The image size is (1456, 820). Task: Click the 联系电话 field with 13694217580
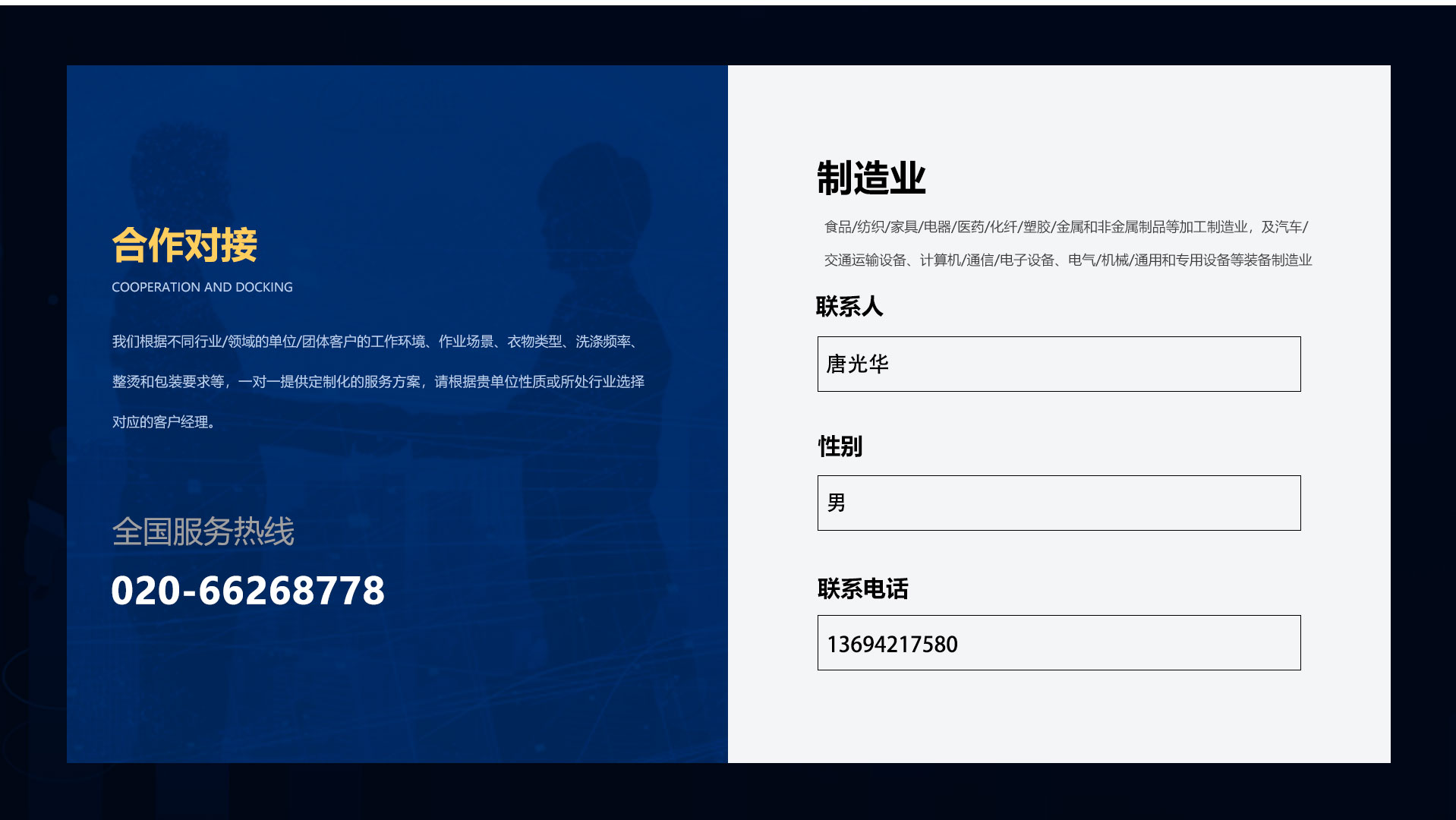(x=1059, y=642)
